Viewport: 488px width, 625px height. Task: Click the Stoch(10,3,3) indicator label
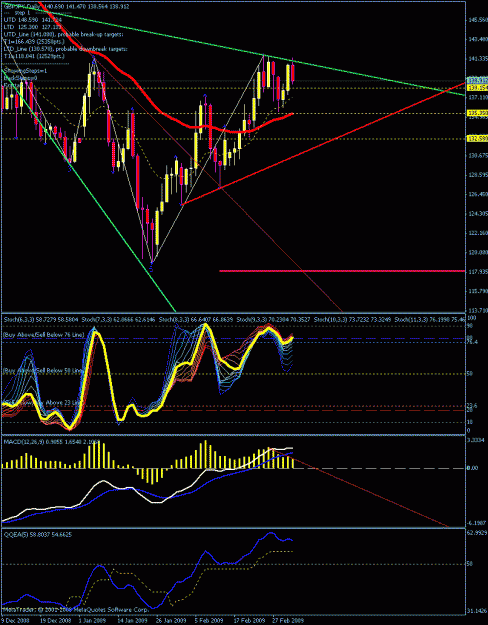tap(353, 320)
